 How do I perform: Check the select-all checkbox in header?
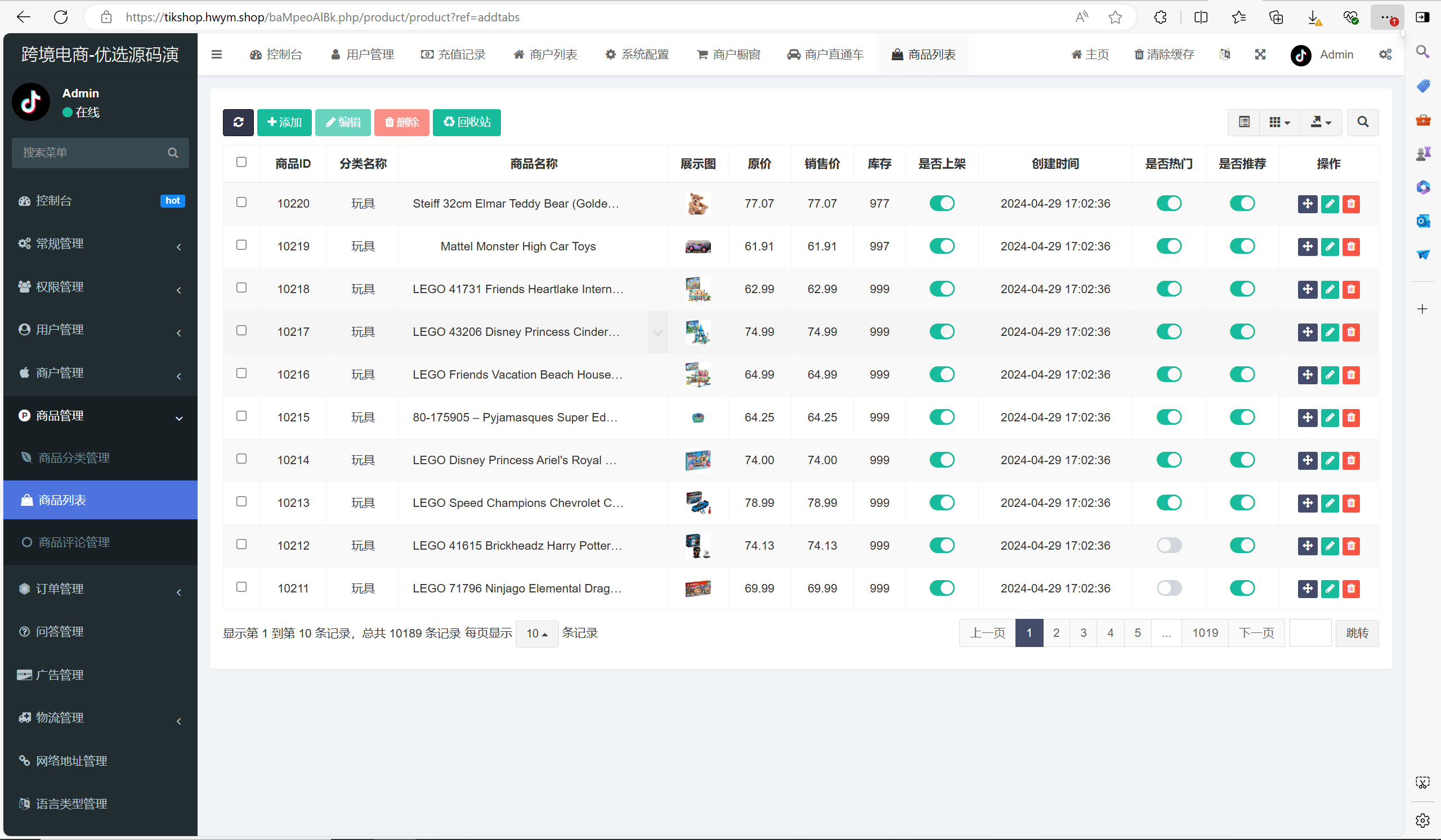point(241,162)
